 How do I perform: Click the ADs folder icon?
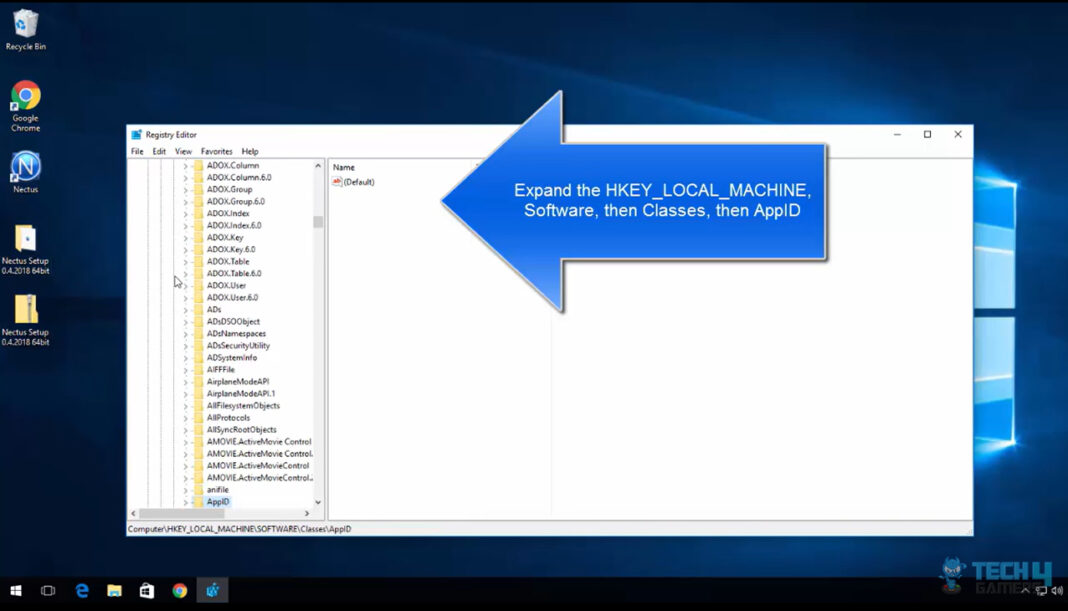point(198,310)
